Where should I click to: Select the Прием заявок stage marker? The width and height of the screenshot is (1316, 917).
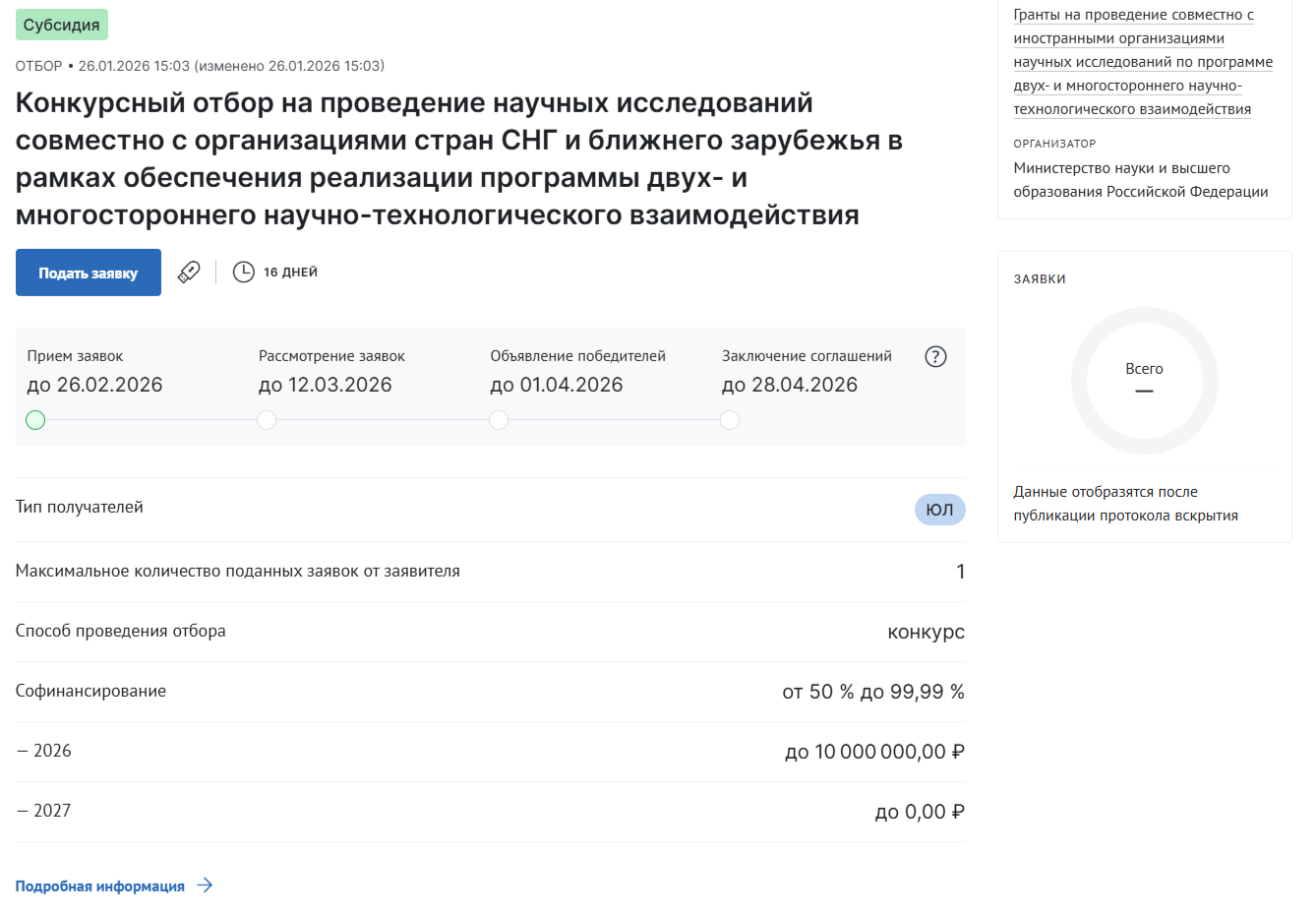(x=35, y=421)
